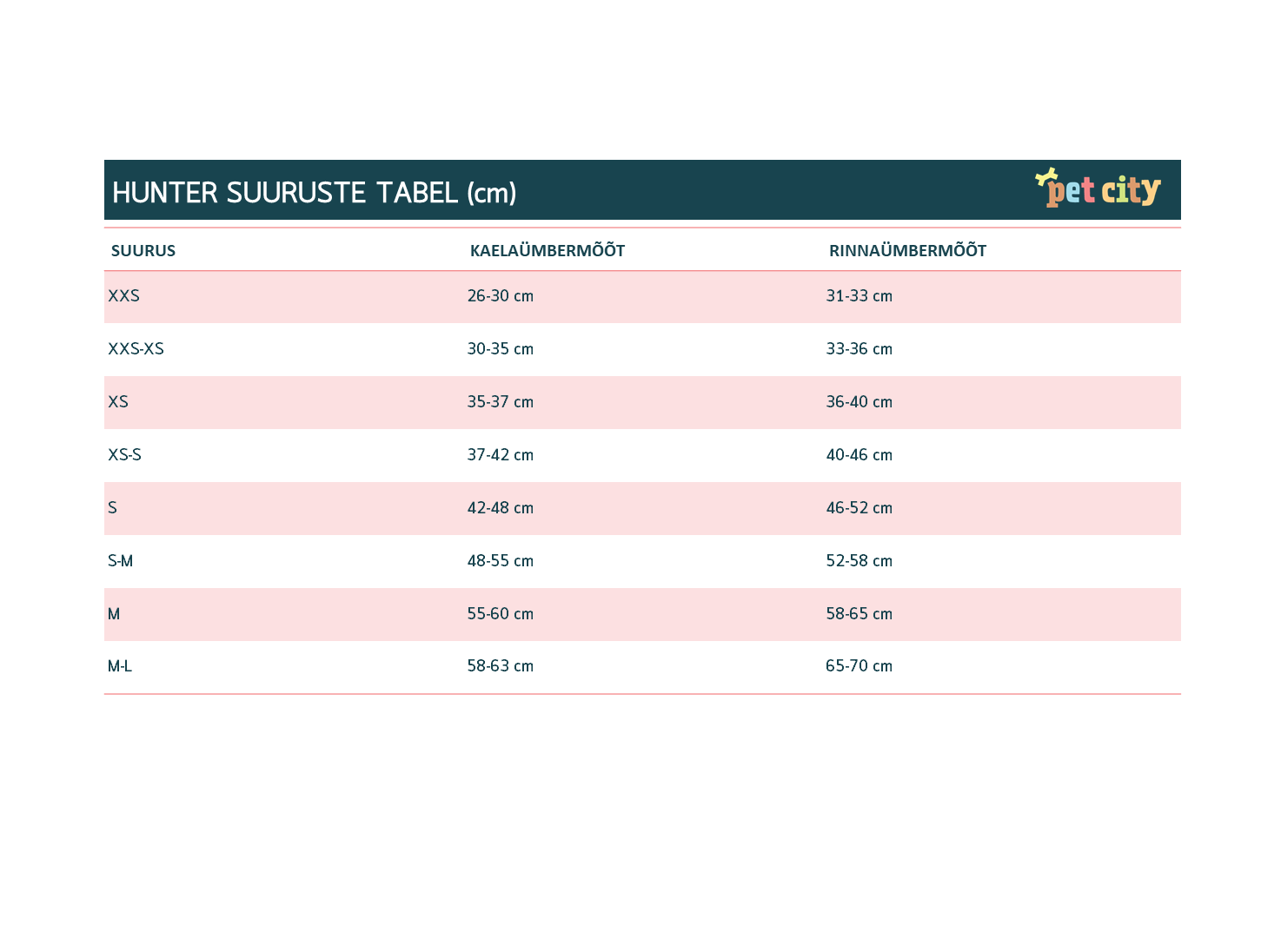Click the 46-52 cm chest value
1281x952 pixels.
[860, 508]
